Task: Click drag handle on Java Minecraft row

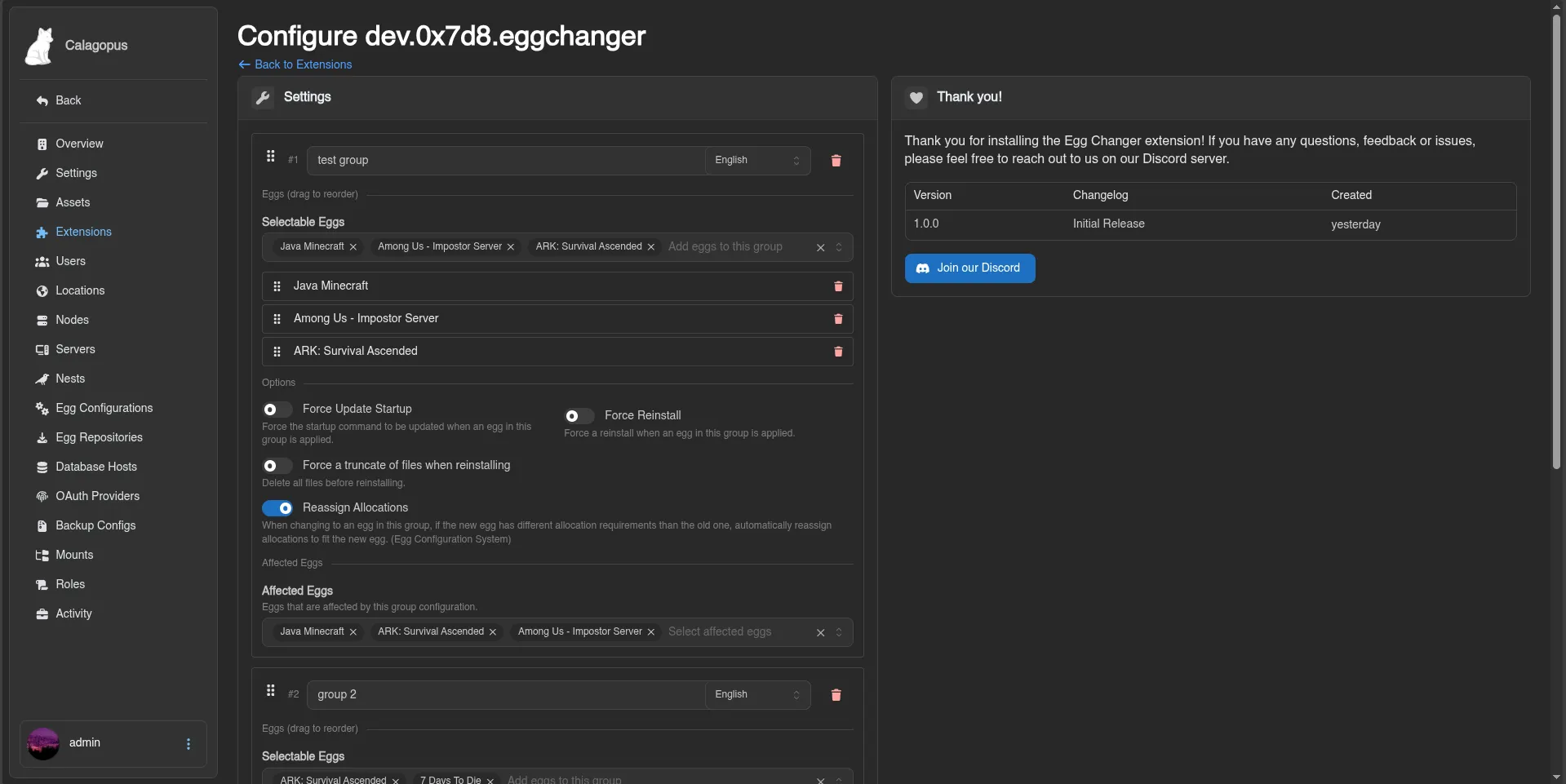Action: pos(277,286)
